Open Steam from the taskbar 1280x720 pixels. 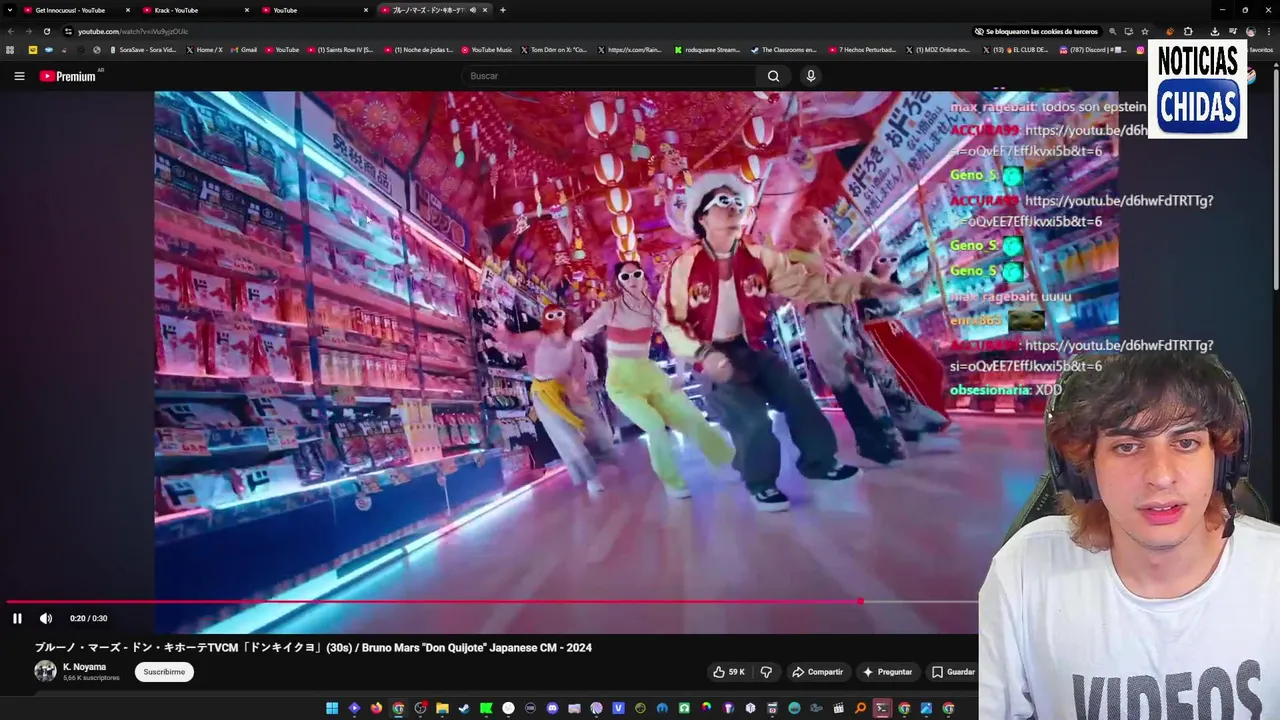coord(464,708)
